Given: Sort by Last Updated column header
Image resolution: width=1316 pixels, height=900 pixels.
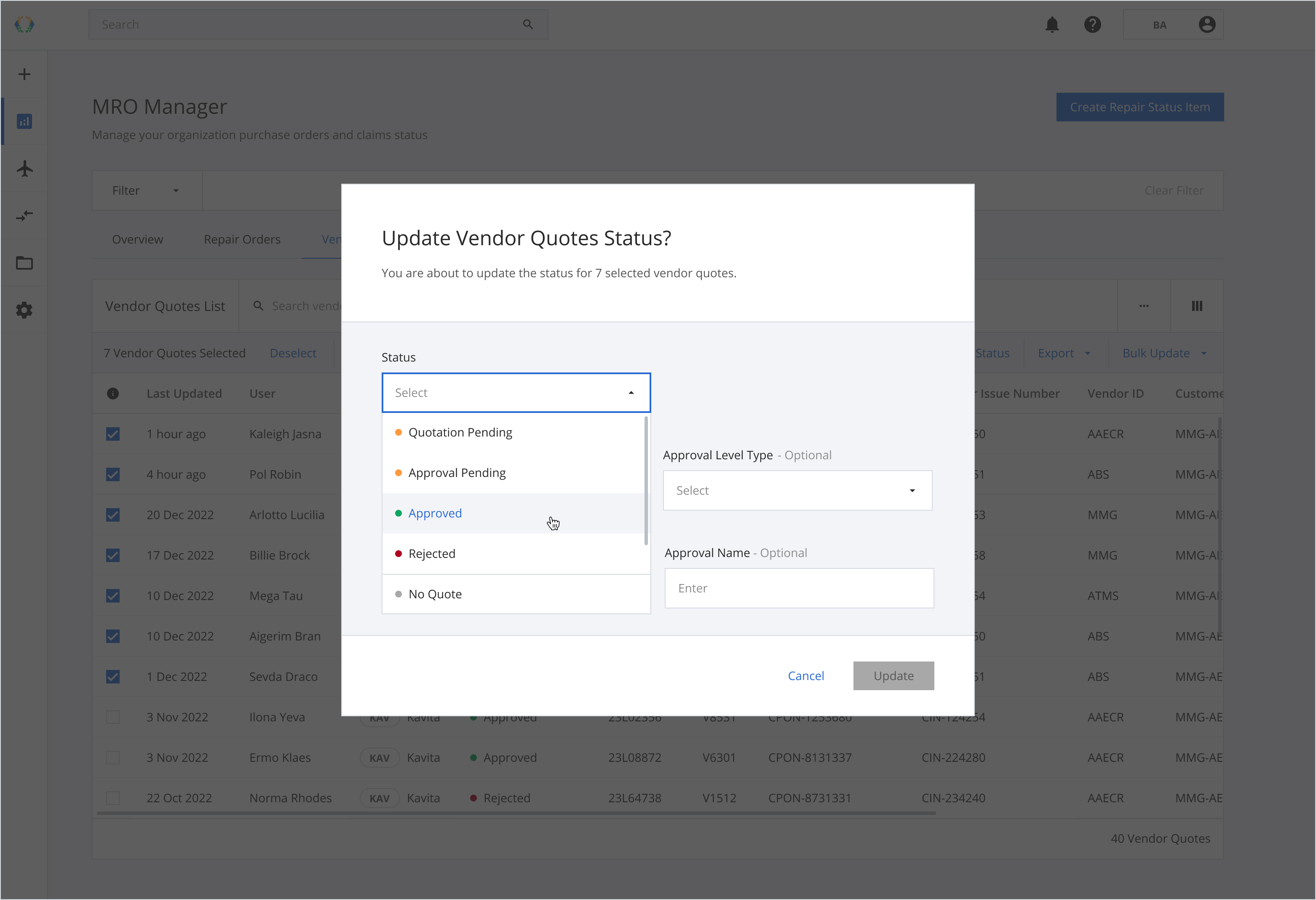Looking at the screenshot, I should click(184, 394).
